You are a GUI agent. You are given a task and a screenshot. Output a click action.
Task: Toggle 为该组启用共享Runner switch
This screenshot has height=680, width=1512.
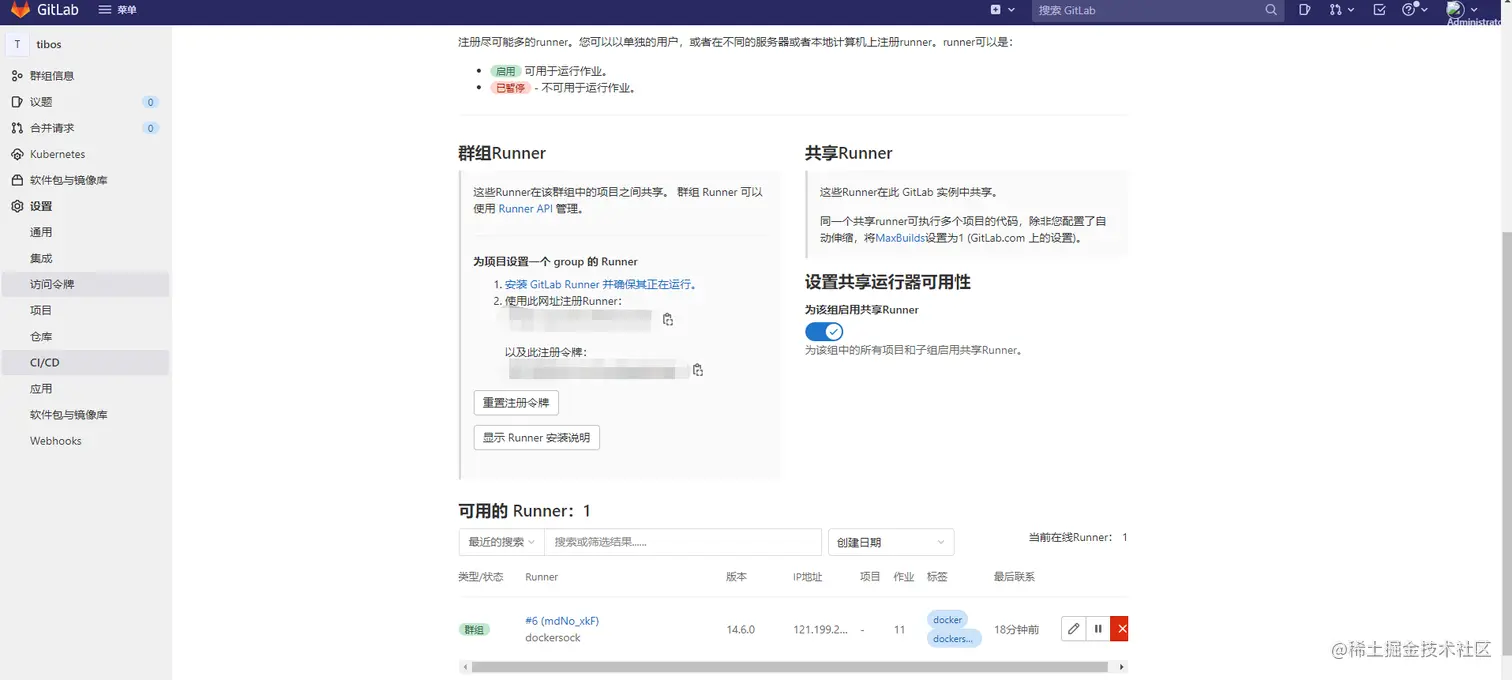coord(824,331)
